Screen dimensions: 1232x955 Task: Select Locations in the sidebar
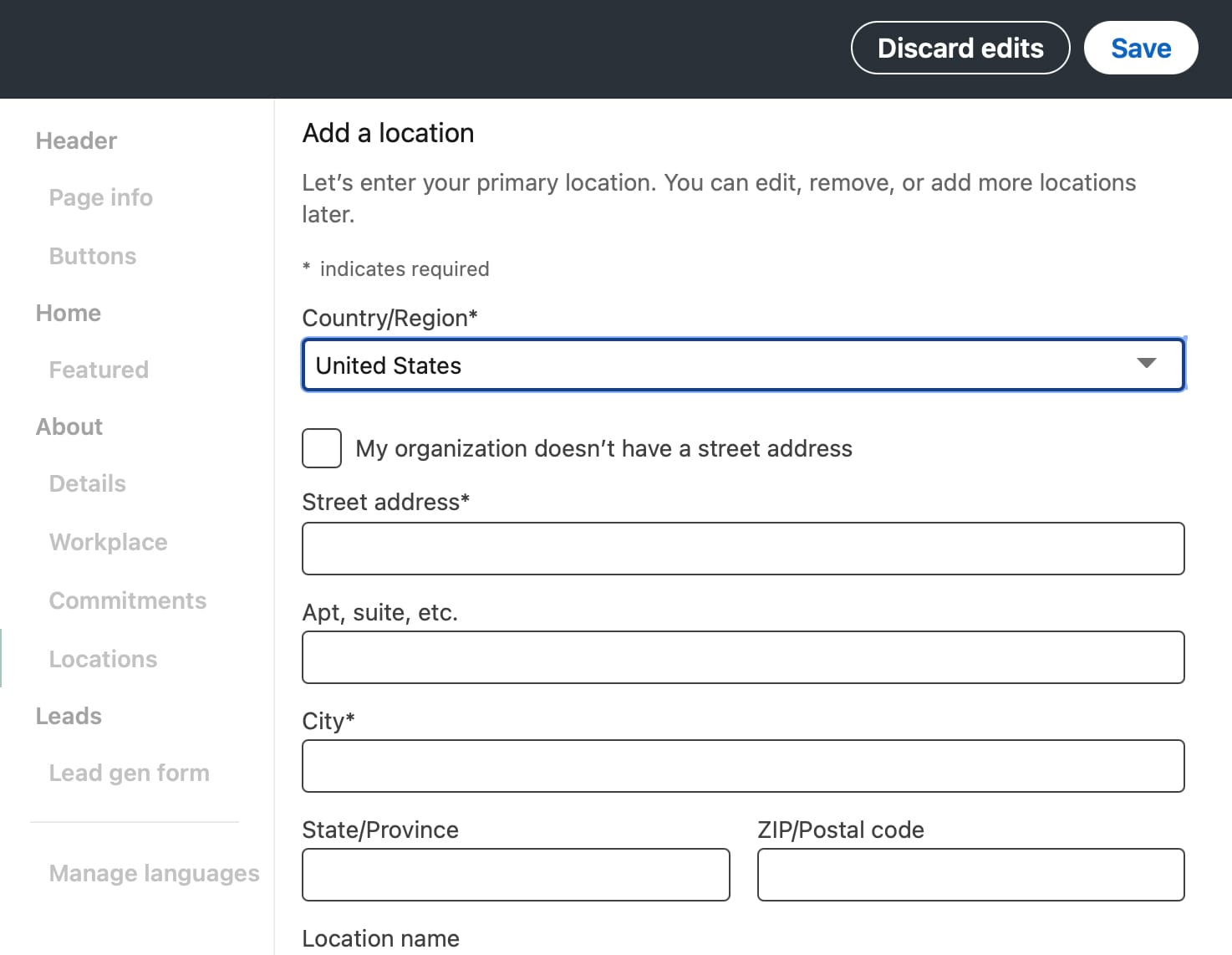(x=104, y=659)
